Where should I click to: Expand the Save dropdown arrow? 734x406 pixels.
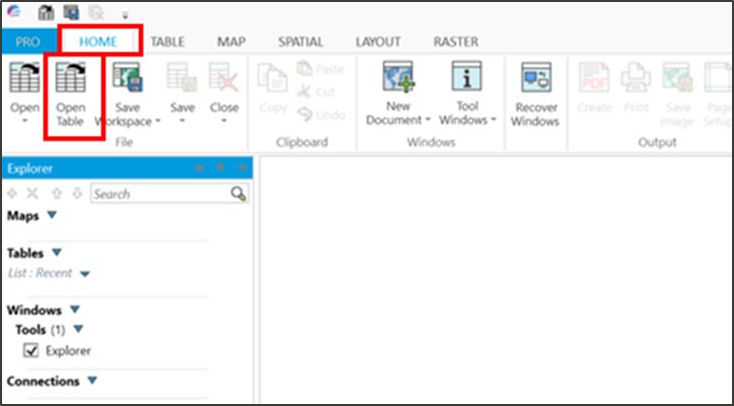pos(182,121)
